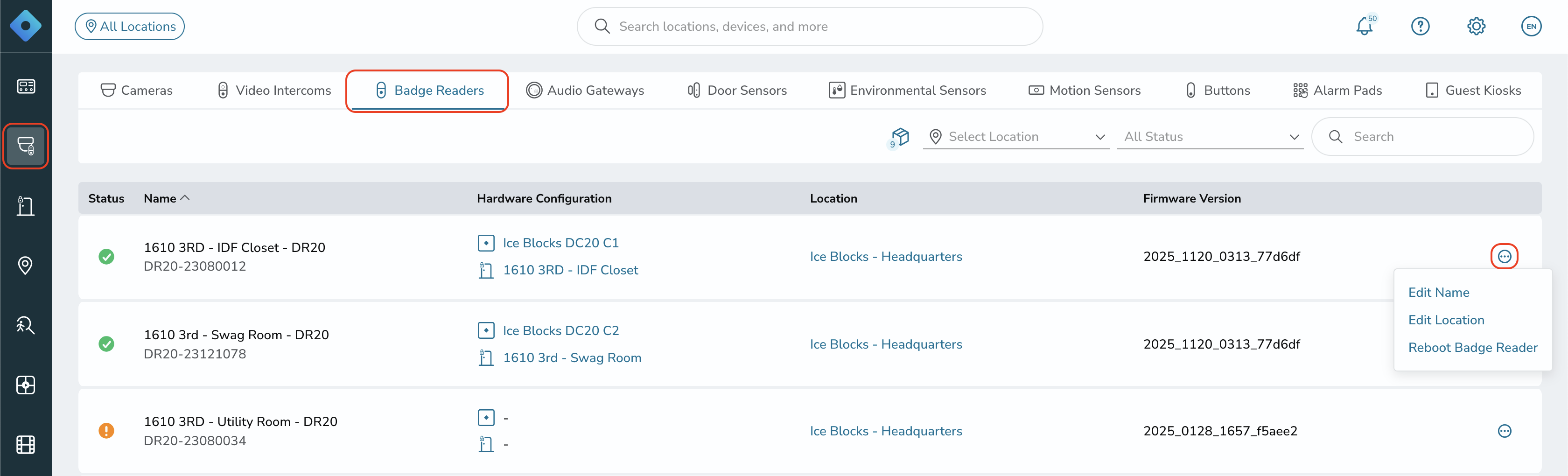Click controller icon beside Ice Blocks DC20 C2

pos(486,330)
